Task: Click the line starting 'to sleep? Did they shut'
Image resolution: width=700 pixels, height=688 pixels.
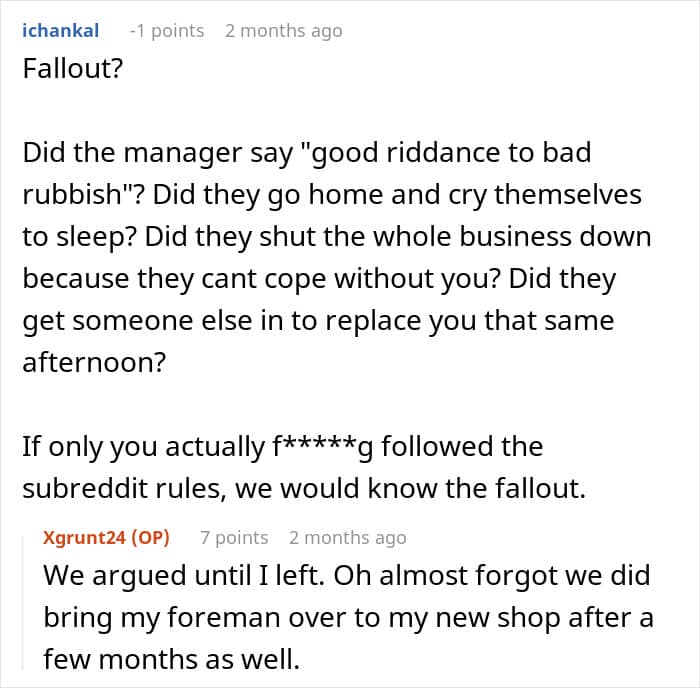Action: [336, 238]
